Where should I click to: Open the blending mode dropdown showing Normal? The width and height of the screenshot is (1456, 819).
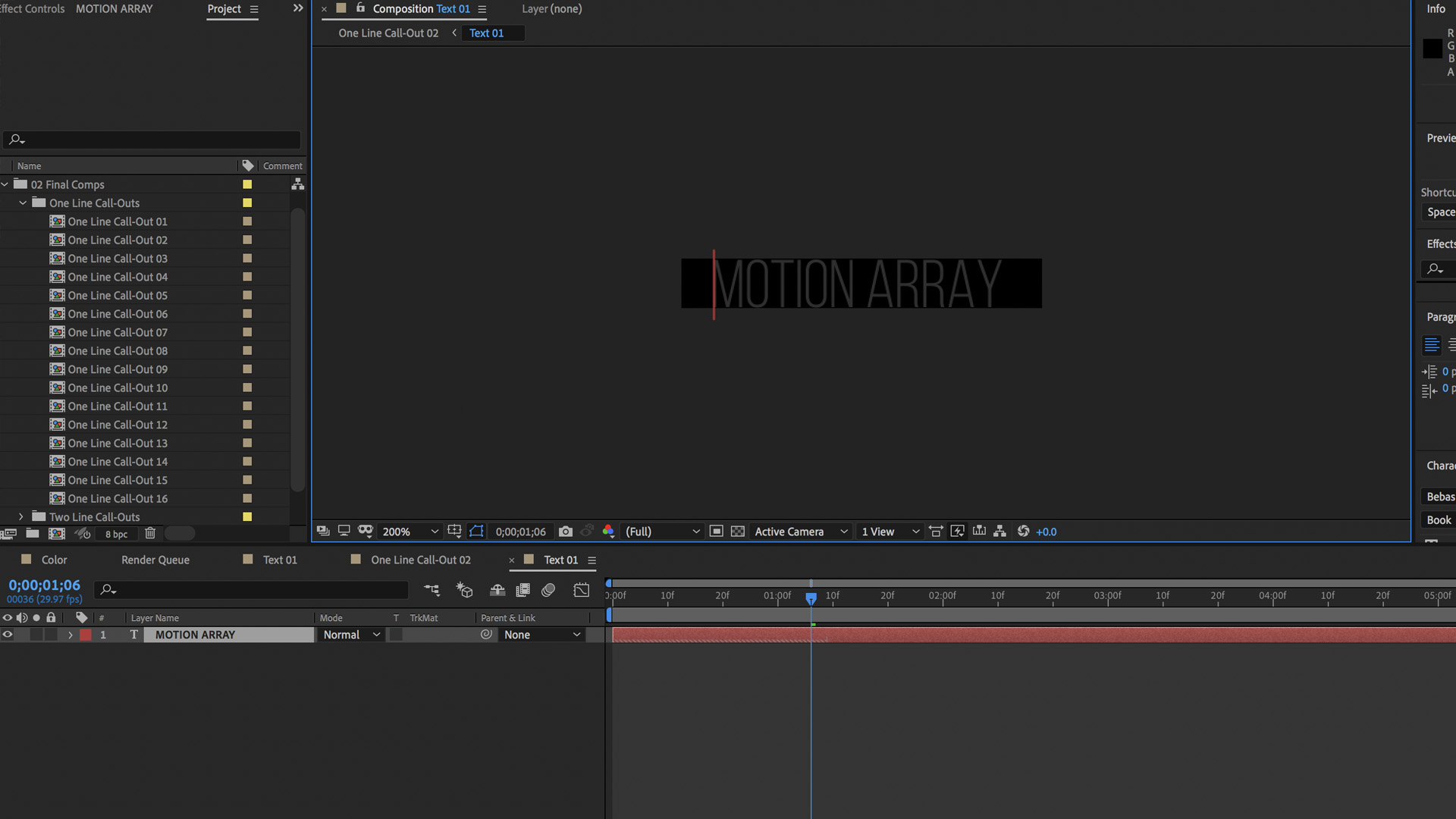tap(350, 635)
